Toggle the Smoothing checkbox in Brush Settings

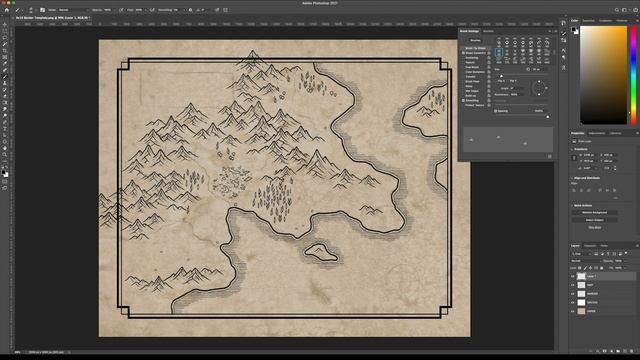tap(463, 100)
